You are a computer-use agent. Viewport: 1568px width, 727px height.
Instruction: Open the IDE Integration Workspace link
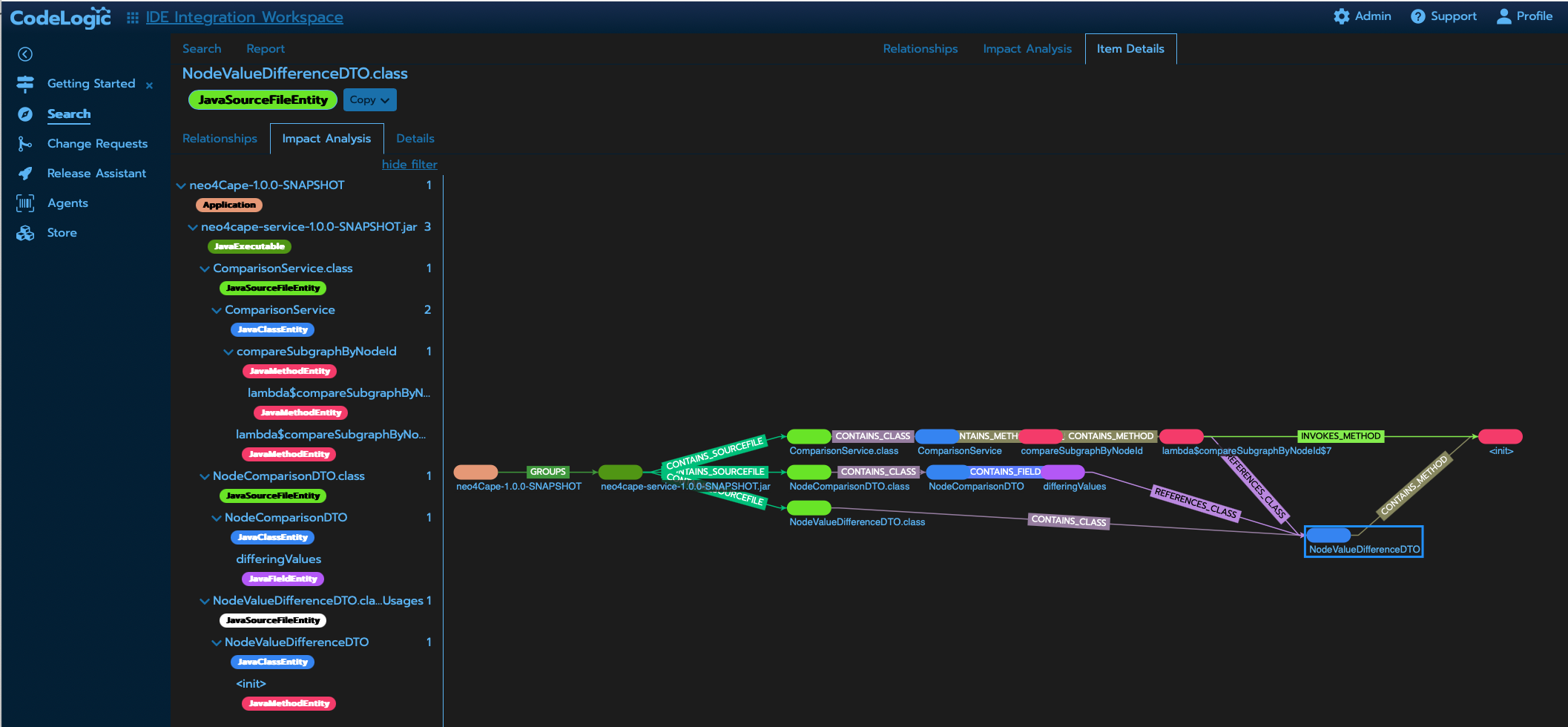(x=244, y=16)
